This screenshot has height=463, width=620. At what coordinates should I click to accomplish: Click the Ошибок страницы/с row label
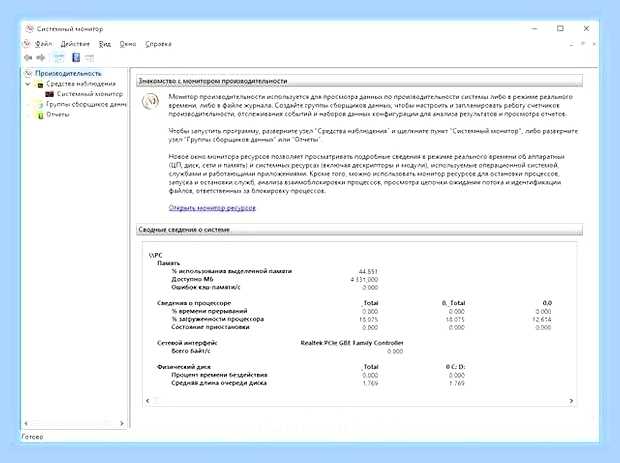click(x=206, y=287)
